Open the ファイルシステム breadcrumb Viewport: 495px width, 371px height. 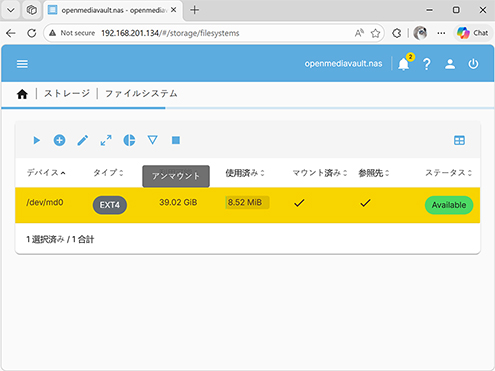(x=141, y=94)
